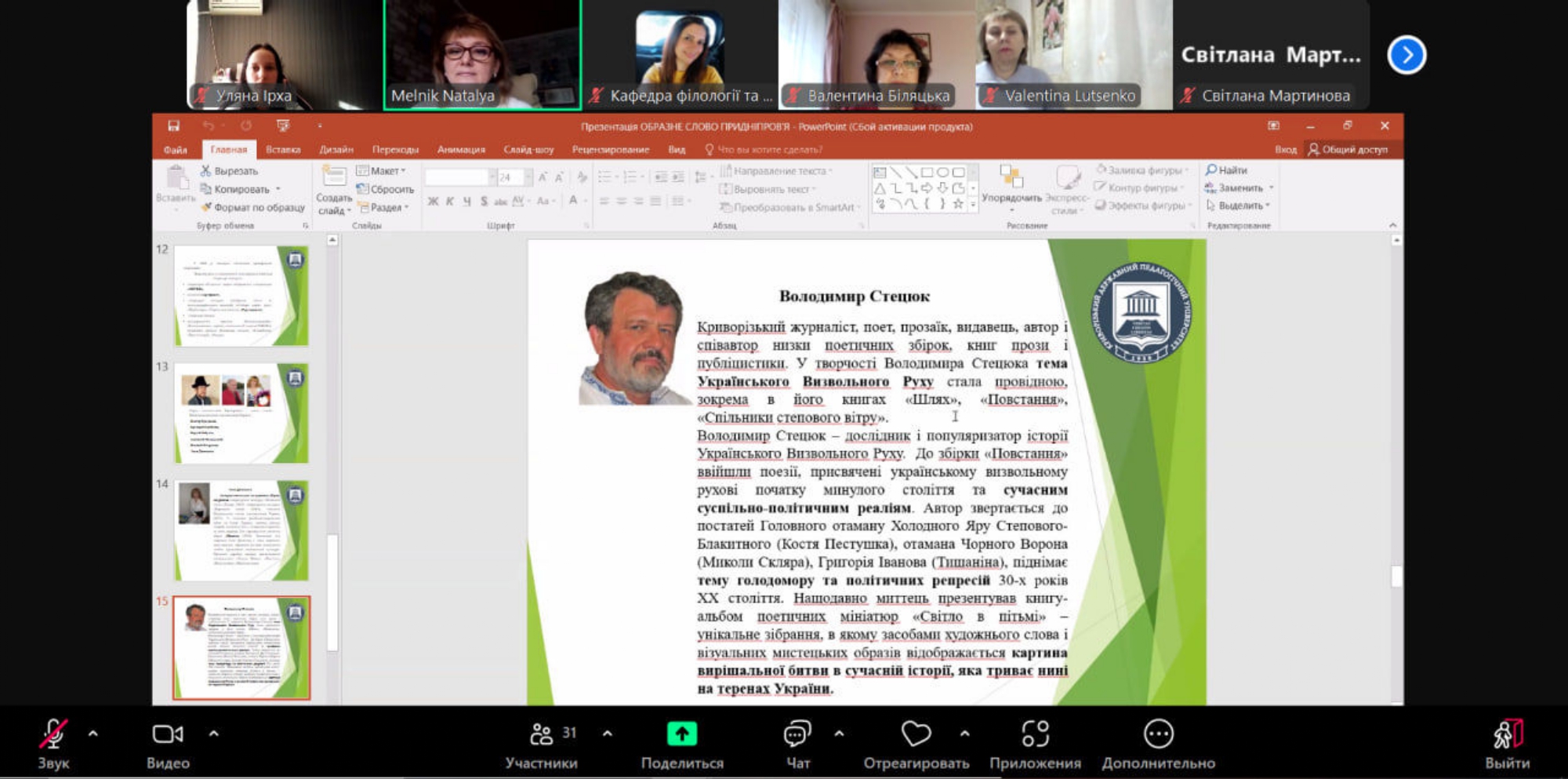
Task: Click the green Поделиться share button
Action: click(x=682, y=743)
